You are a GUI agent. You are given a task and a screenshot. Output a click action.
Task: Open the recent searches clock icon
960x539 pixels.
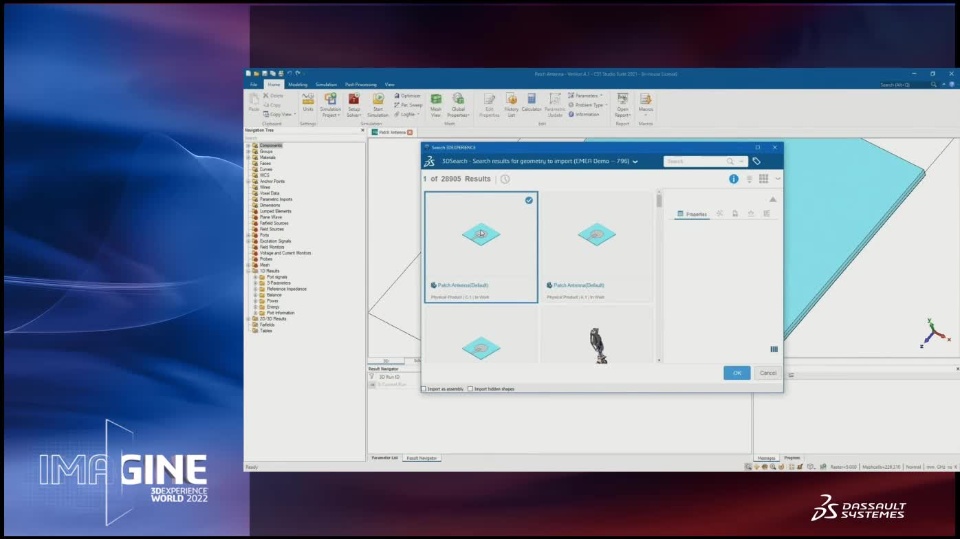pos(505,179)
